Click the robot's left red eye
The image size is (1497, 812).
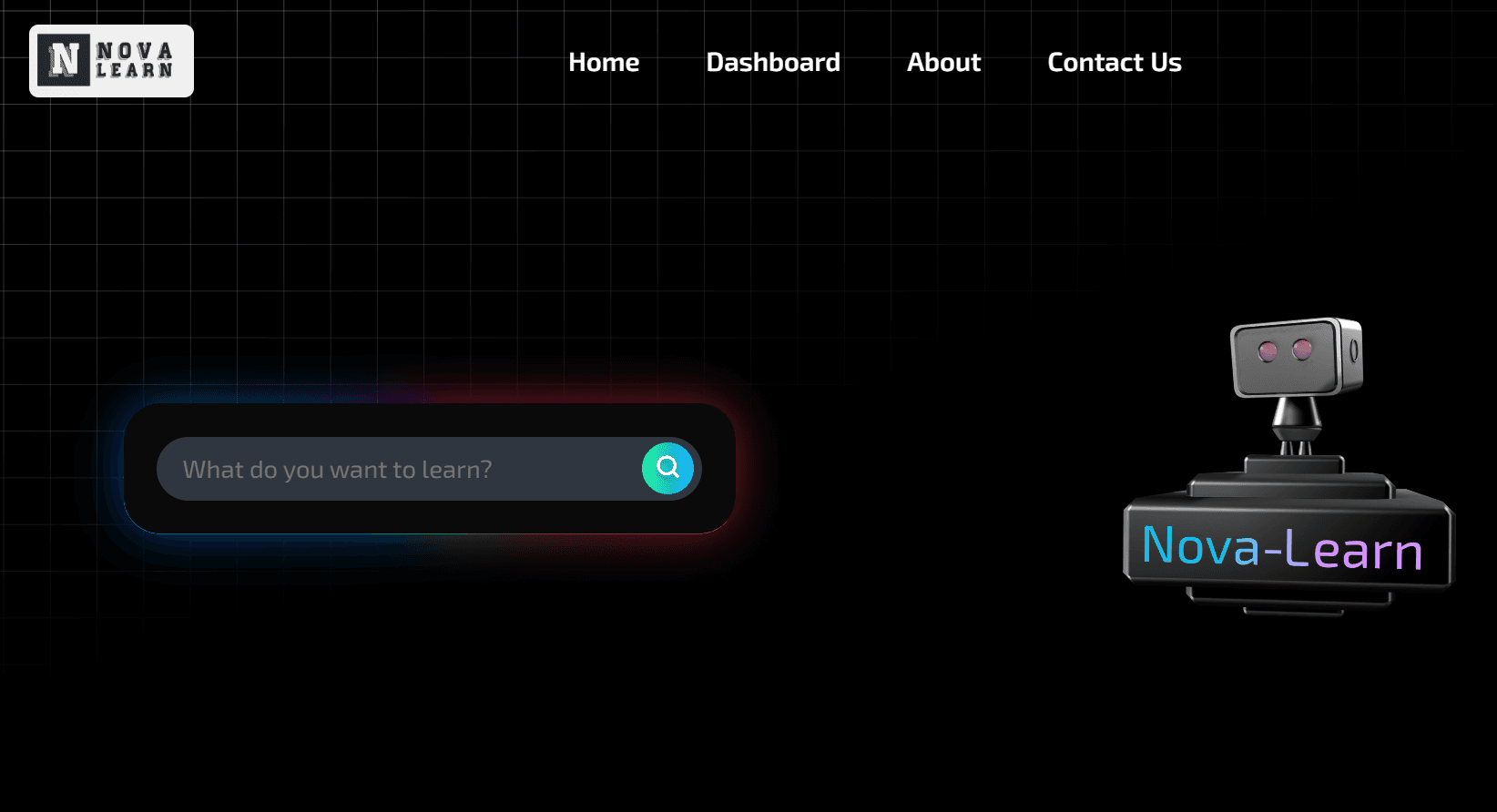click(1268, 351)
